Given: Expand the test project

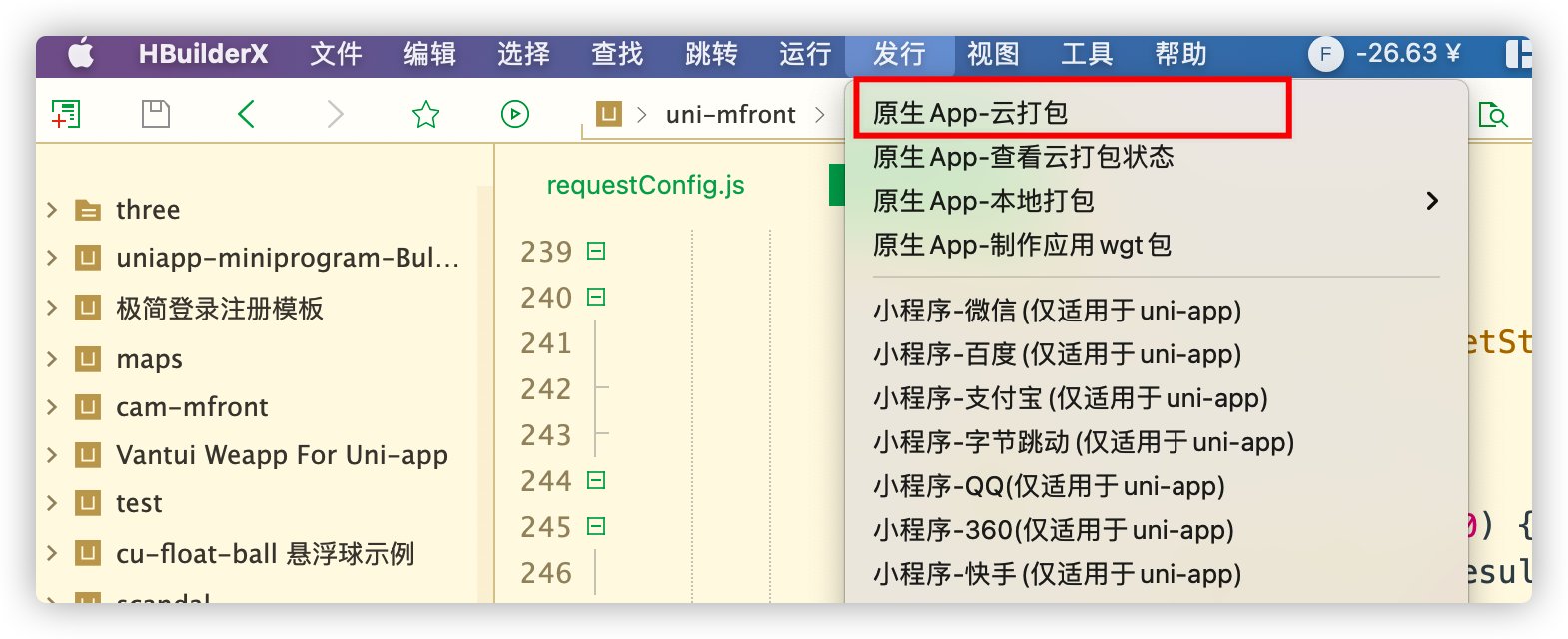Looking at the screenshot, I should click(52, 502).
